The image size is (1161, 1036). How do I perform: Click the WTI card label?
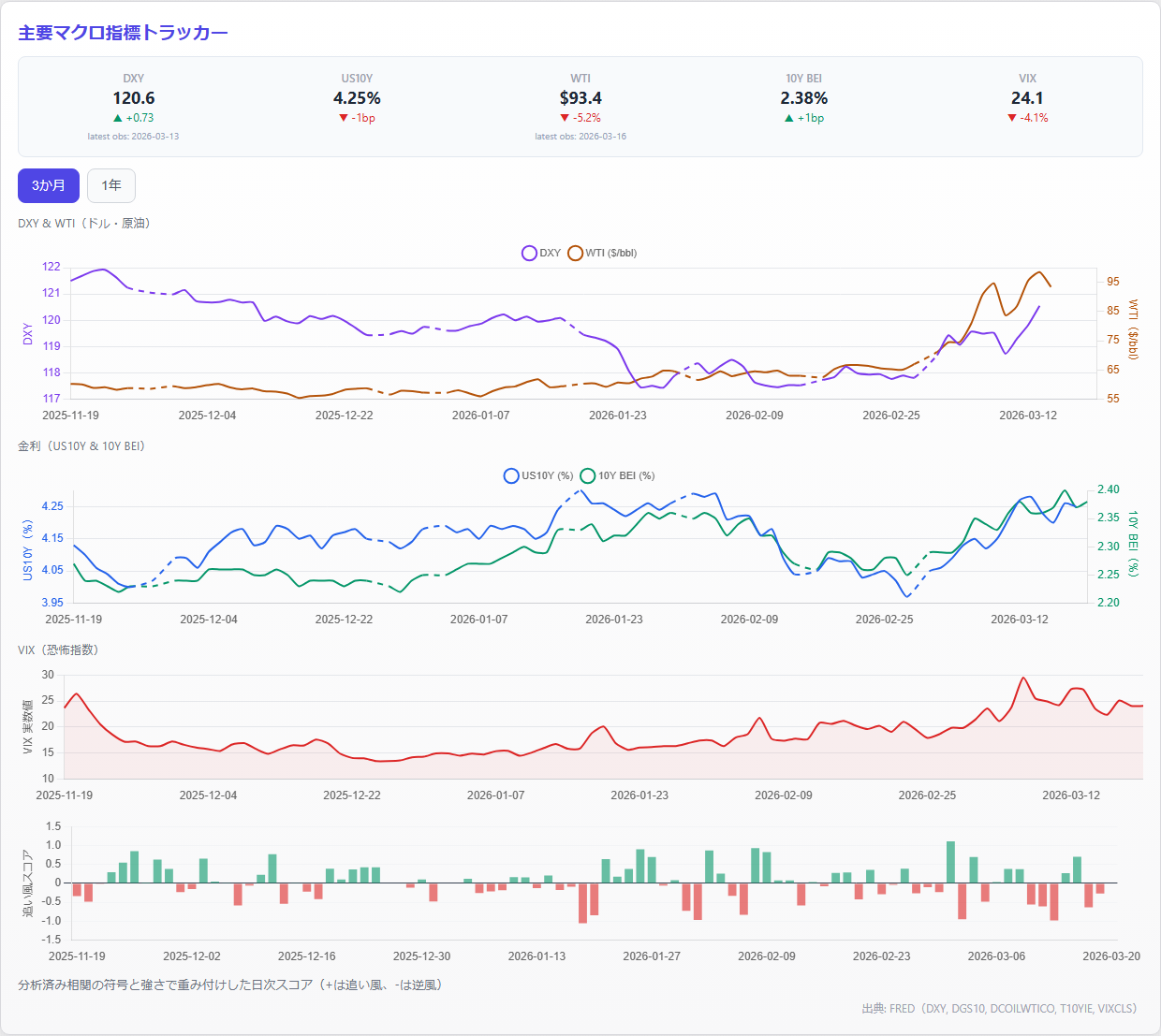click(x=580, y=79)
